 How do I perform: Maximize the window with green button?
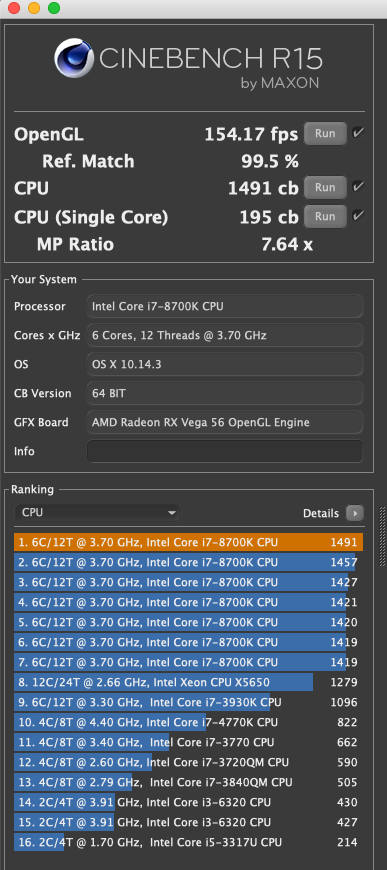point(54,8)
